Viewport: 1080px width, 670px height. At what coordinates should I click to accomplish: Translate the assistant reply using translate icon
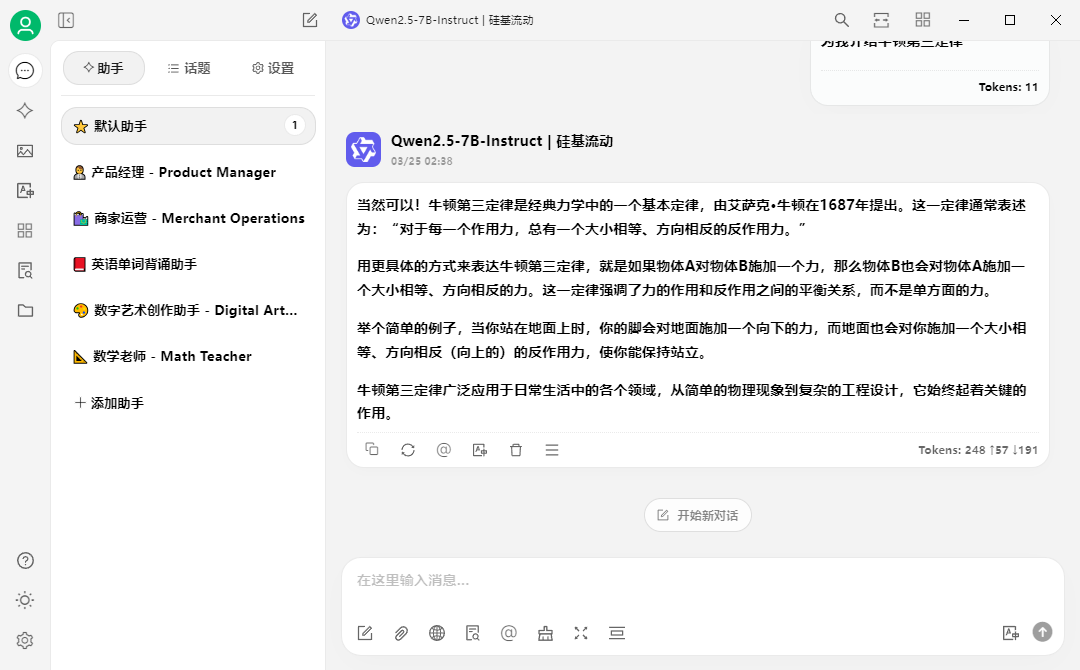(479, 450)
